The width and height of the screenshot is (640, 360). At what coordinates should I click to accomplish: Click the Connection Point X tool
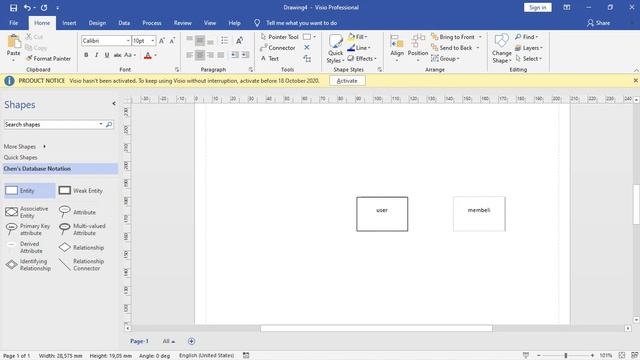pos(307,48)
